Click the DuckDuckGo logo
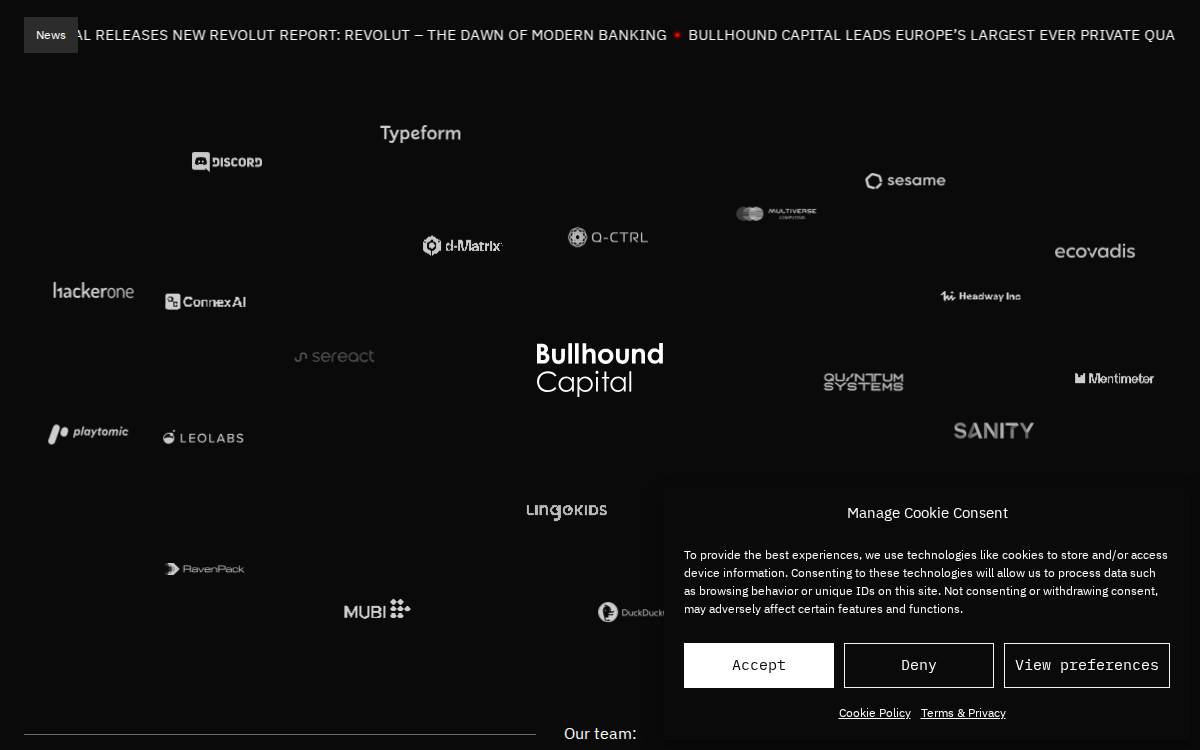Screen dimensions: 1200x750 tap(631, 612)
